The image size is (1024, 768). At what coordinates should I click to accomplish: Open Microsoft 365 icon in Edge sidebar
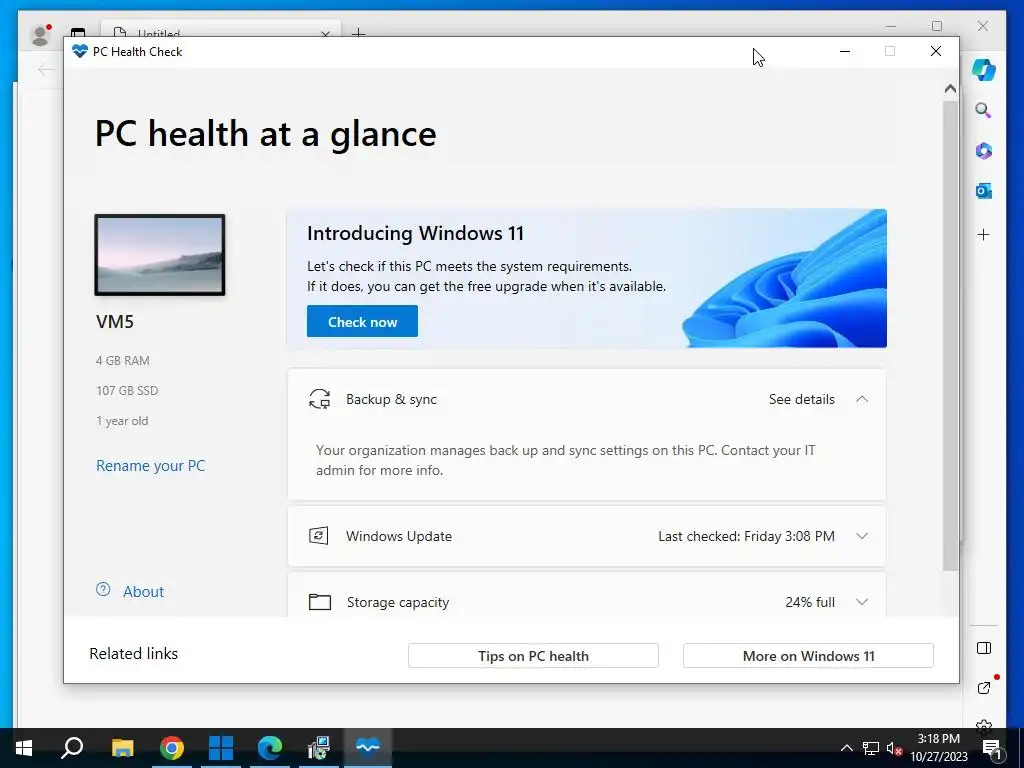984,151
